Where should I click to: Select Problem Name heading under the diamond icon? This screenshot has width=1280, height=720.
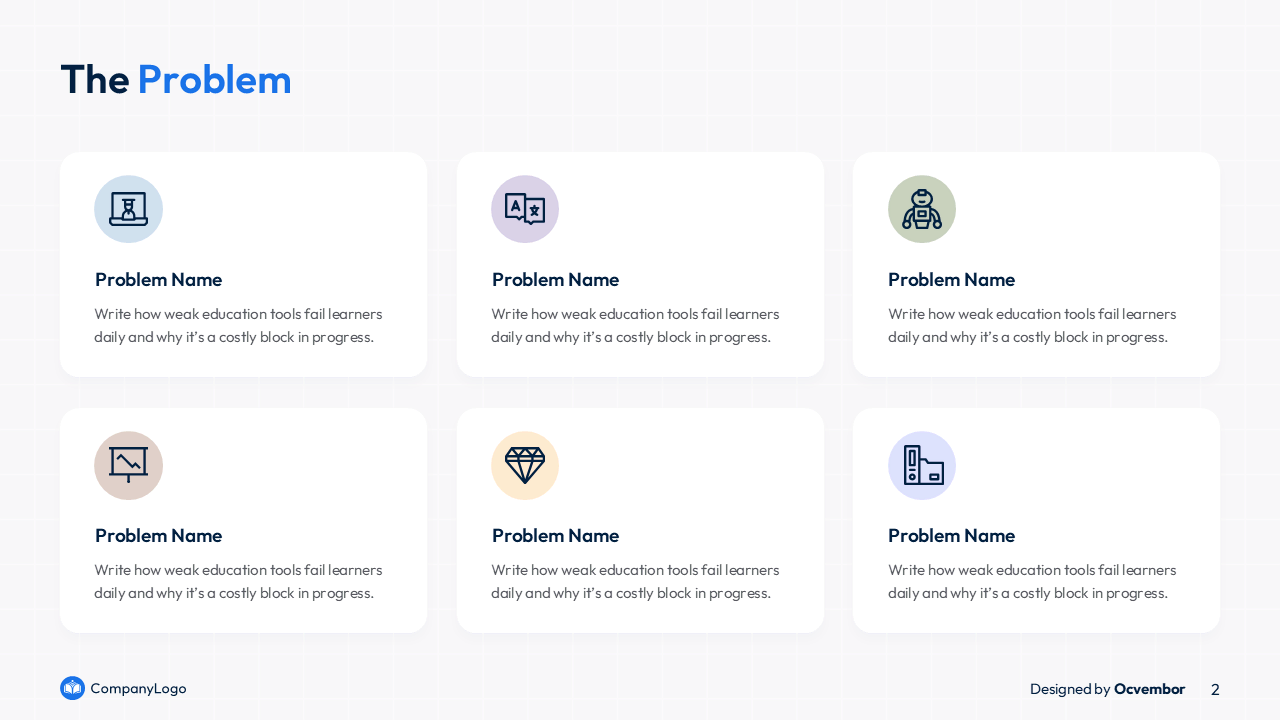tap(555, 536)
